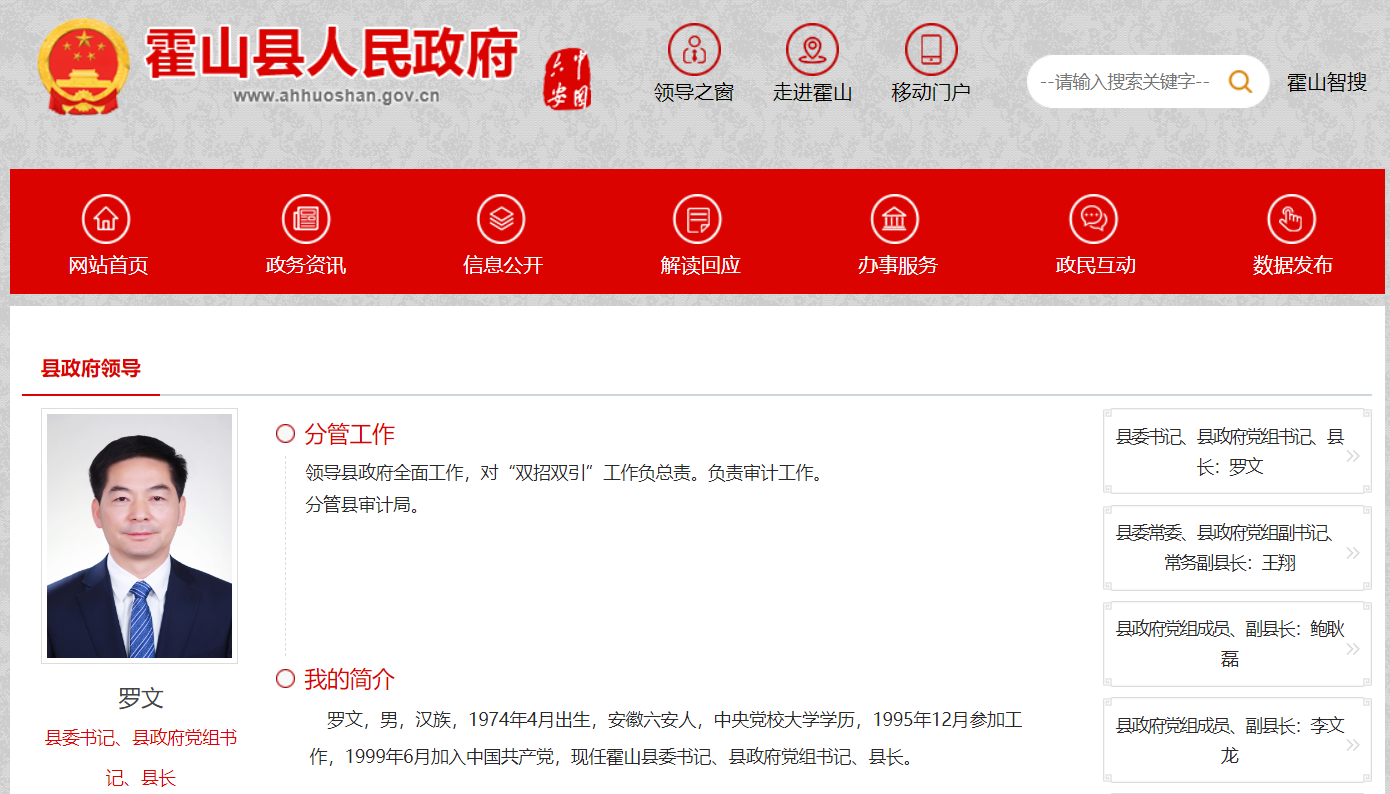
Task: Select the 罗文 leader card
Action: 1237,452
